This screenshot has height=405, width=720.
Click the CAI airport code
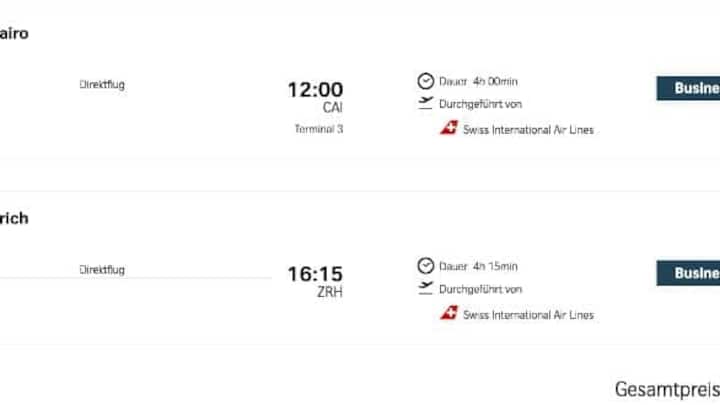point(332,107)
